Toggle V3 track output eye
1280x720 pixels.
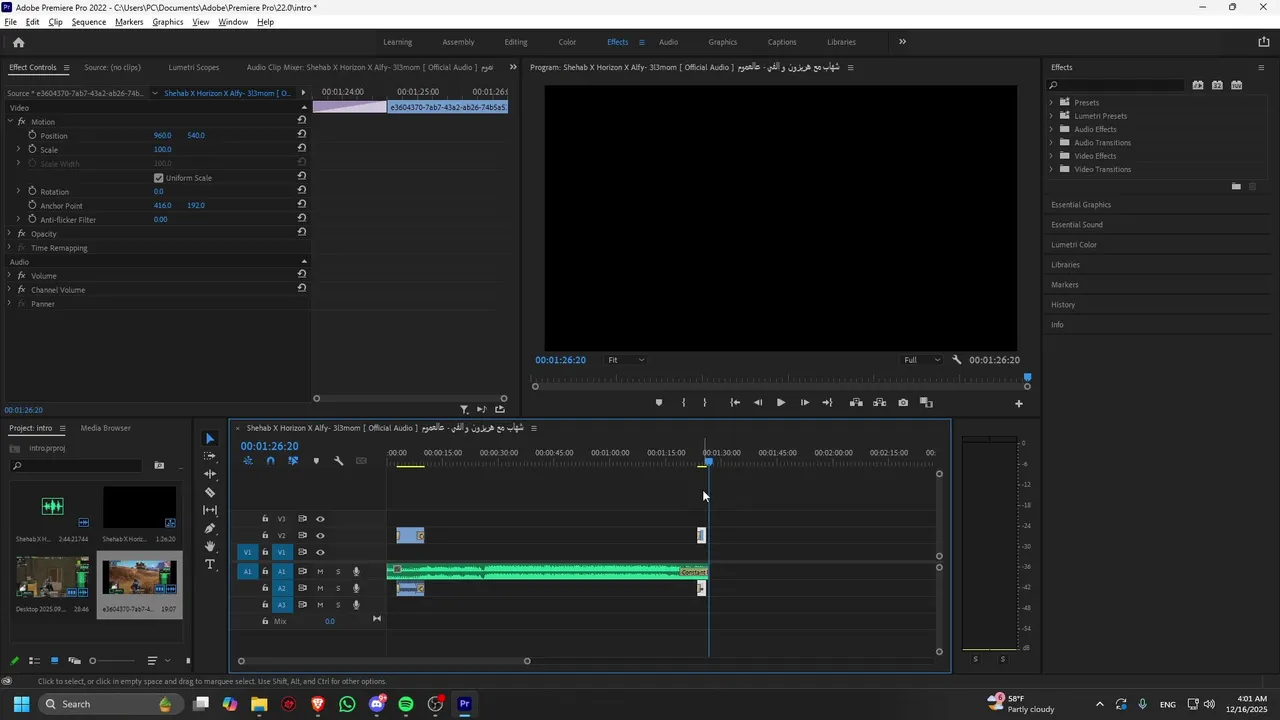coord(320,519)
